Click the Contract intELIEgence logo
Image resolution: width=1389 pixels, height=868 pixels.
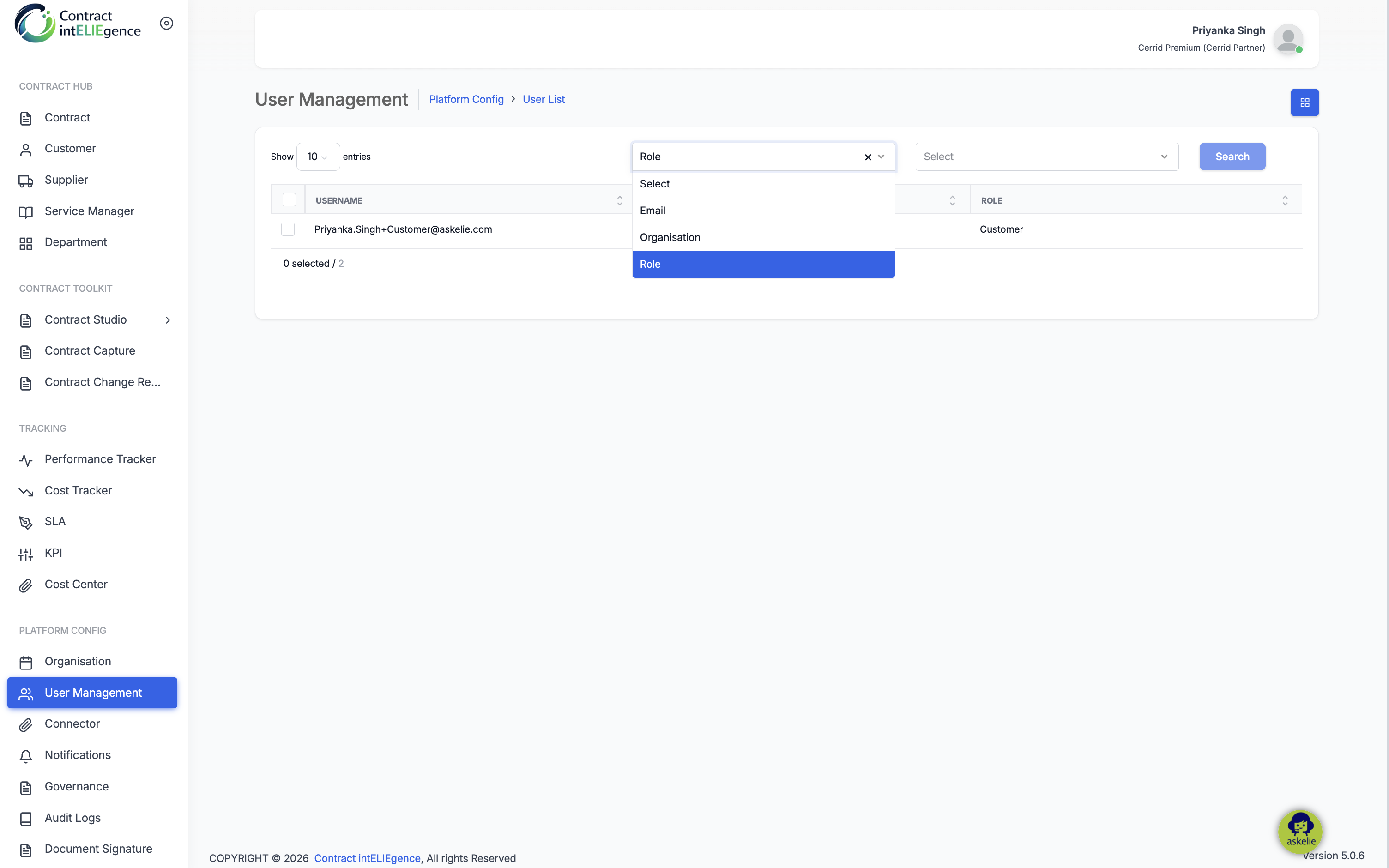coord(78,23)
